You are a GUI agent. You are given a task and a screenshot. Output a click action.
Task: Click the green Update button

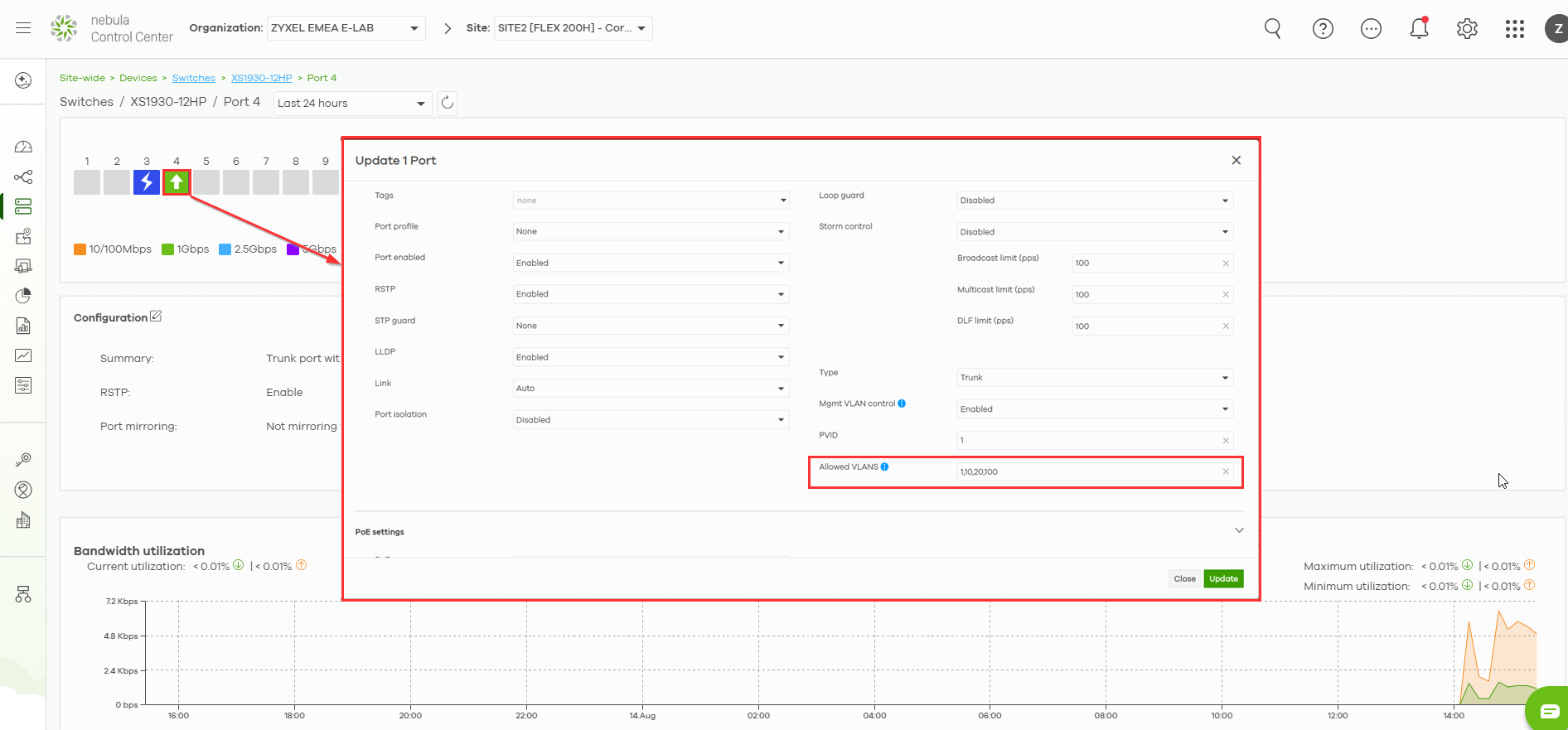[x=1223, y=578]
